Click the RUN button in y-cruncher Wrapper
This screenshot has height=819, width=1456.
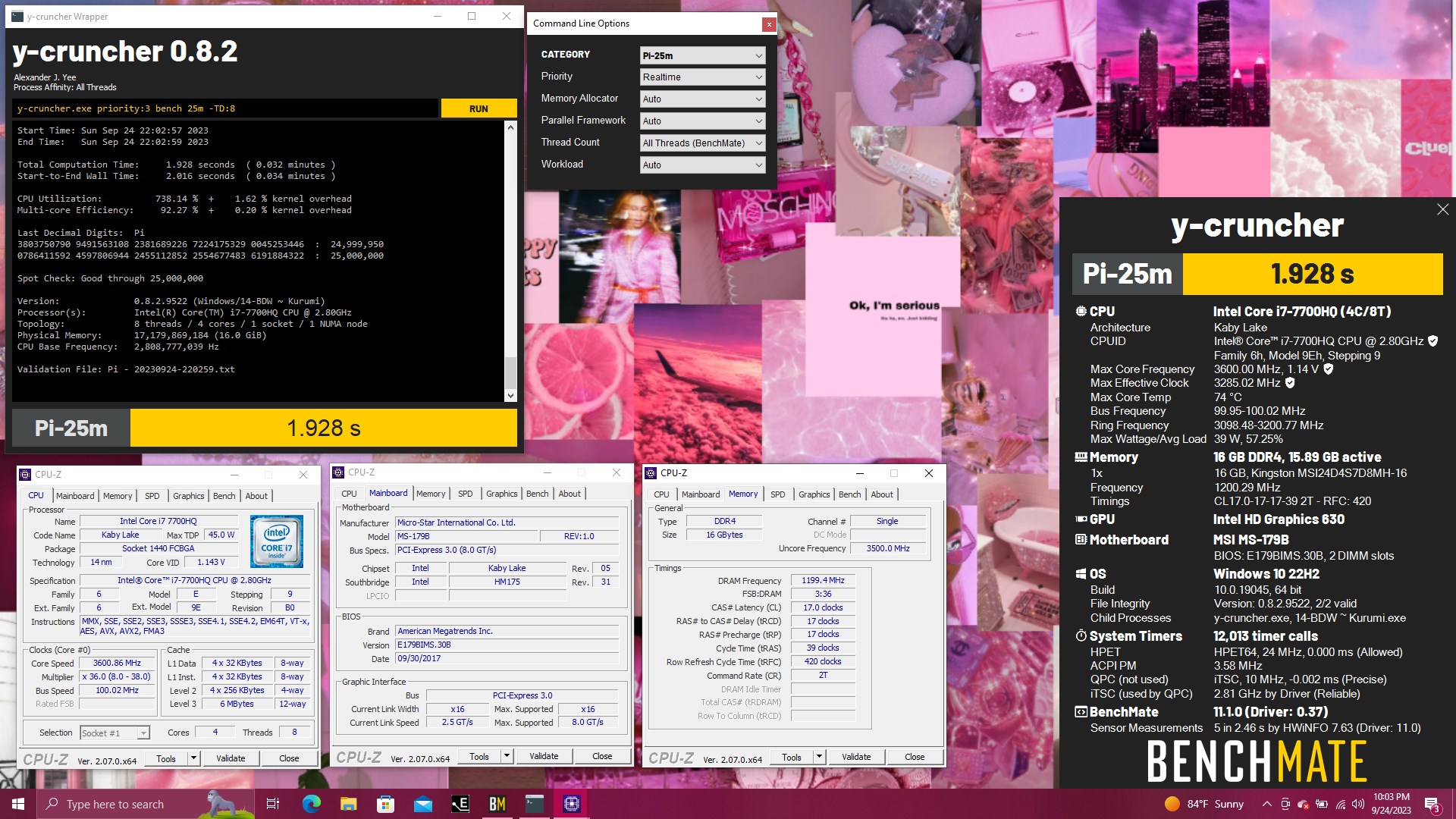tap(479, 108)
